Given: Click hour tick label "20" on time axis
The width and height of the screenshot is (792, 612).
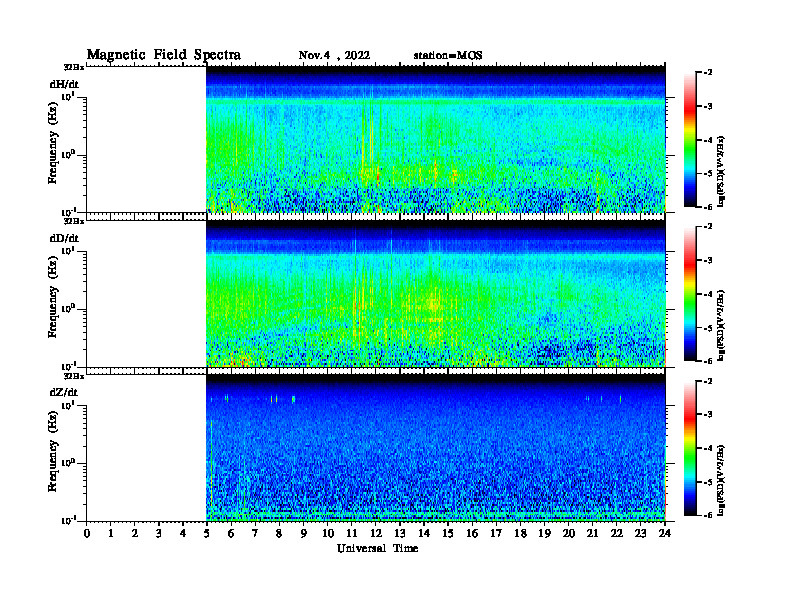Looking at the screenshot, I should [569, 534].
